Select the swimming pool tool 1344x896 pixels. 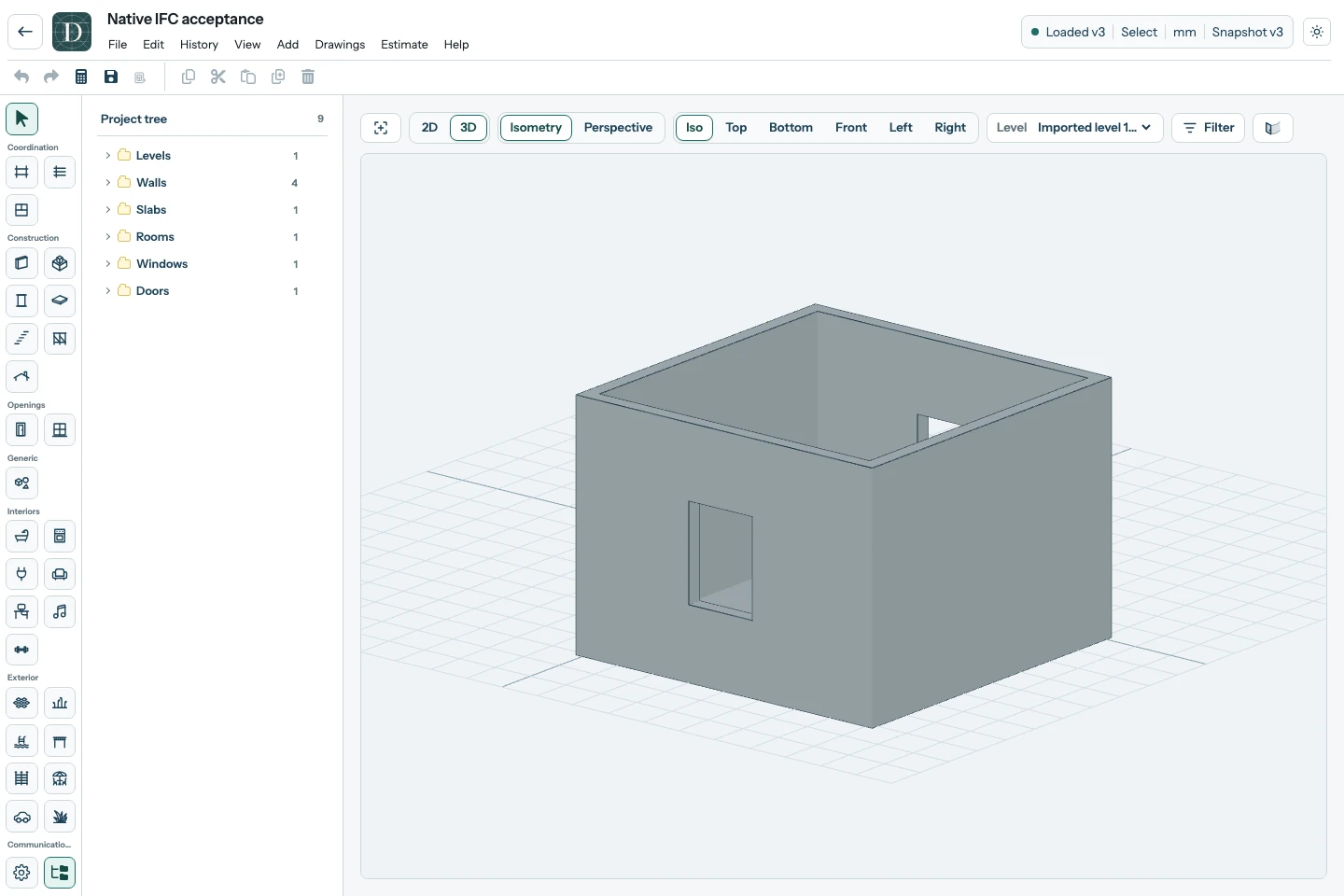[21, 741]
